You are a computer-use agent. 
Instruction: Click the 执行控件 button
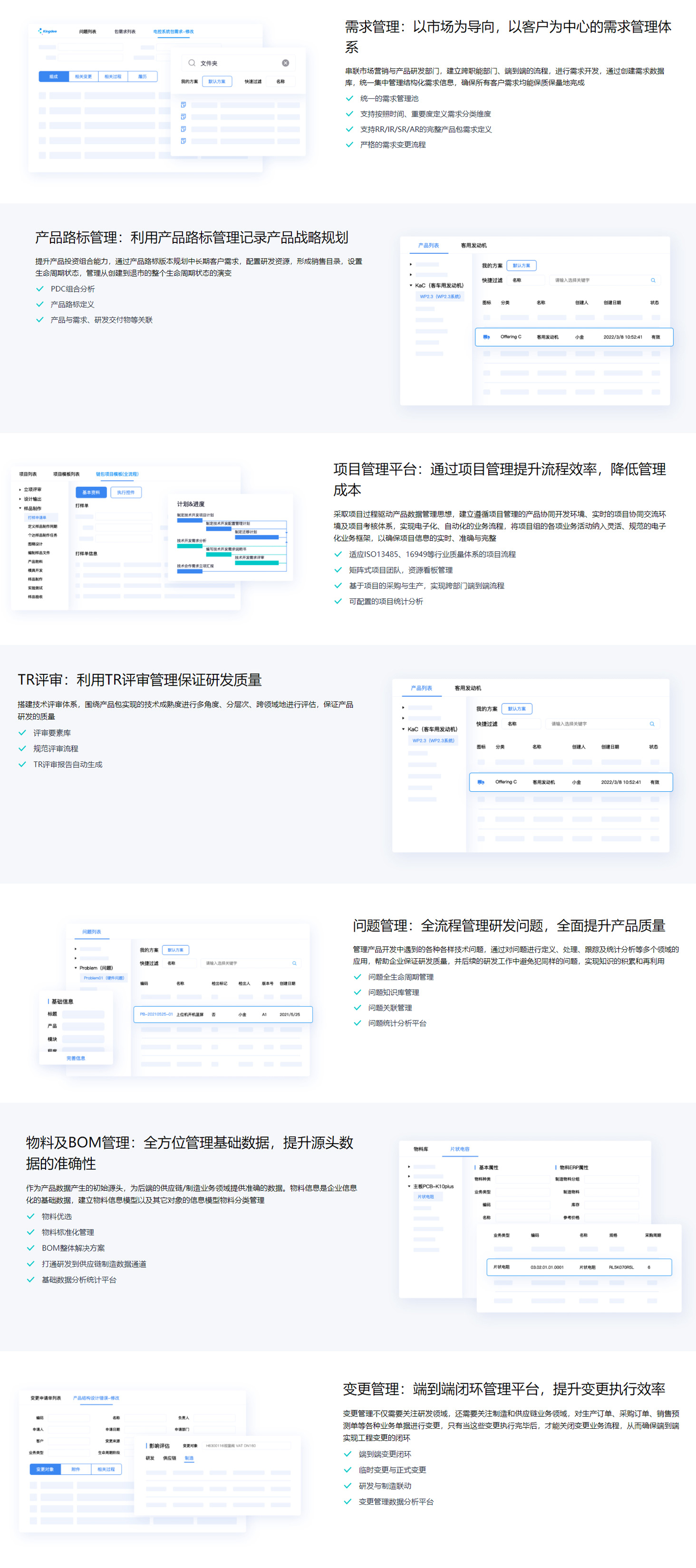click(126, 492)
